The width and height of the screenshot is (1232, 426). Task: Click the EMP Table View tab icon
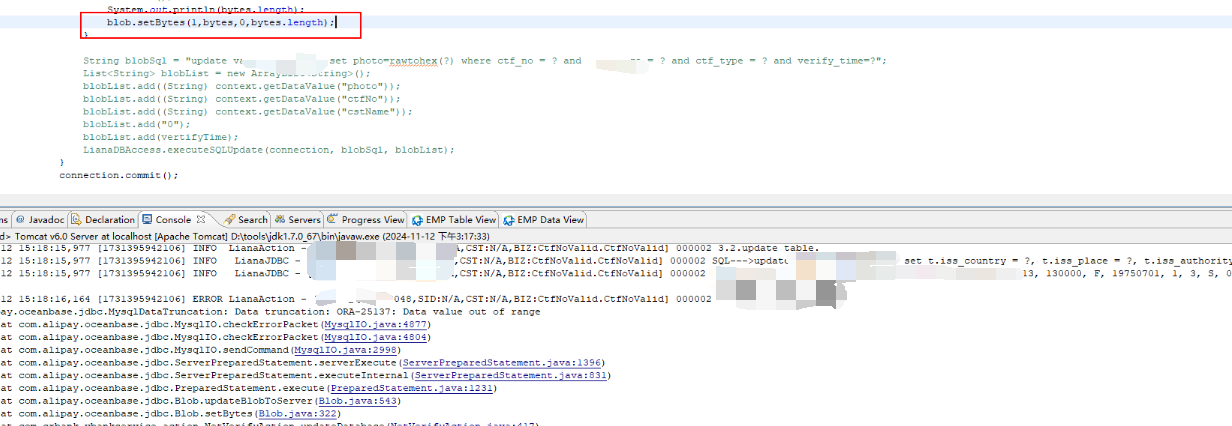coord(418,220)
